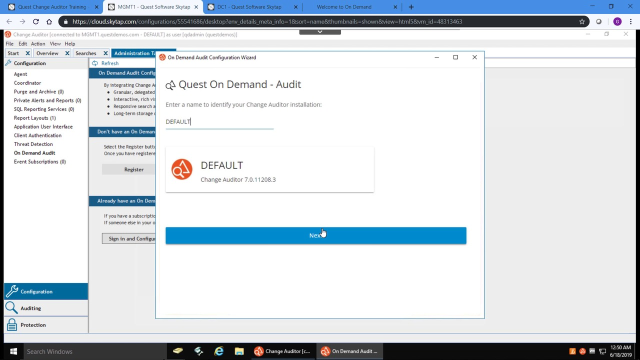This screenshot has height=360, width=640.
Task: Open Internet Explorer from the taskbar
Action: [219, 351]
